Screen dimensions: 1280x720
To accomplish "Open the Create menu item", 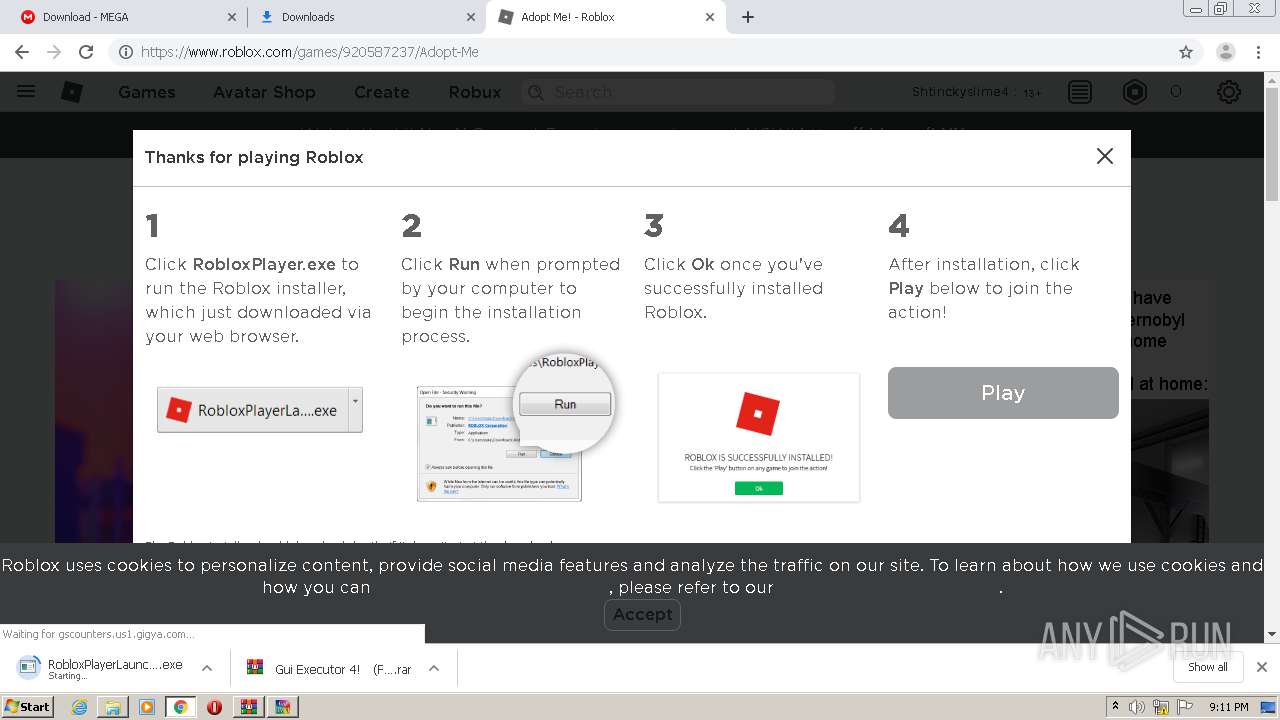I will pyautogui.click(x=382, y=92).
